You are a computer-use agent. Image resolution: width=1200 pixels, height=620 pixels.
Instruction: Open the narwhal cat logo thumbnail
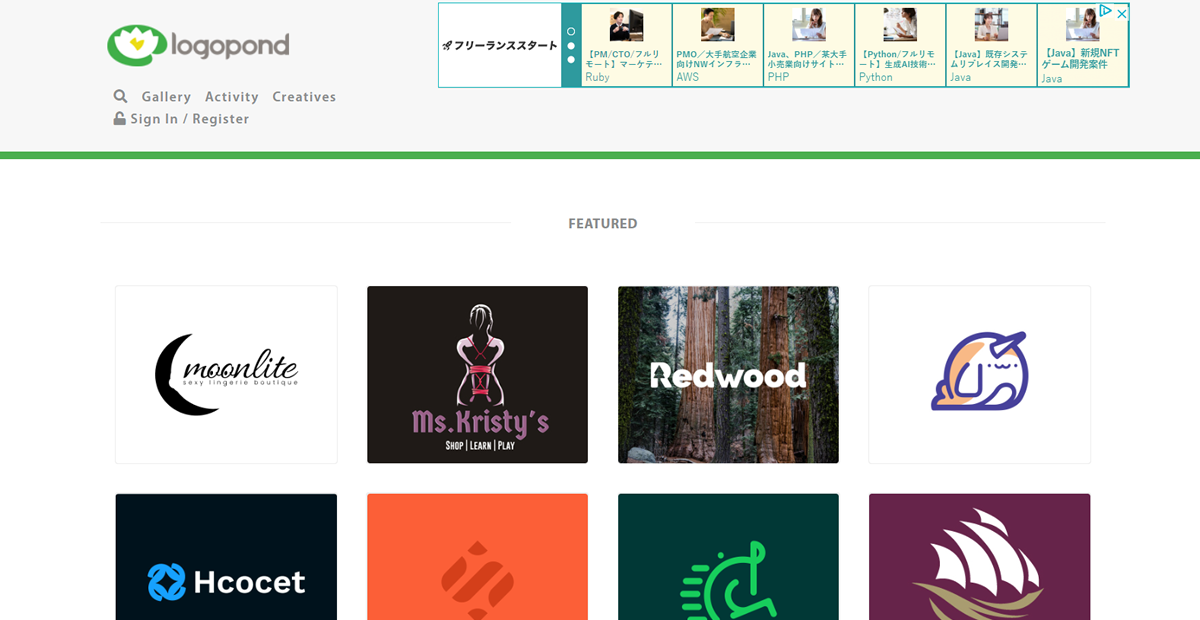(x=979, y=375)
